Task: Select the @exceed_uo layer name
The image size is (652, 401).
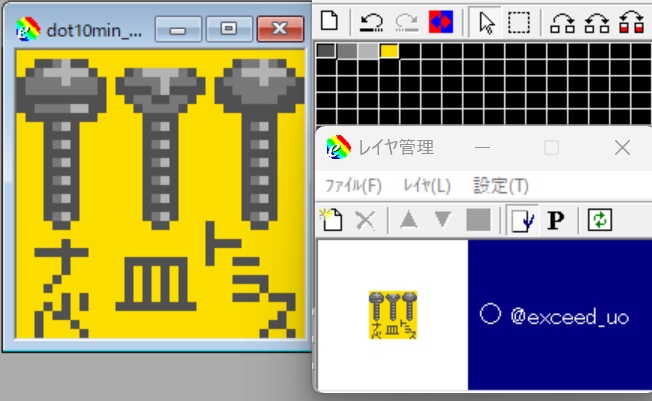Action: [x=569, y=317]
